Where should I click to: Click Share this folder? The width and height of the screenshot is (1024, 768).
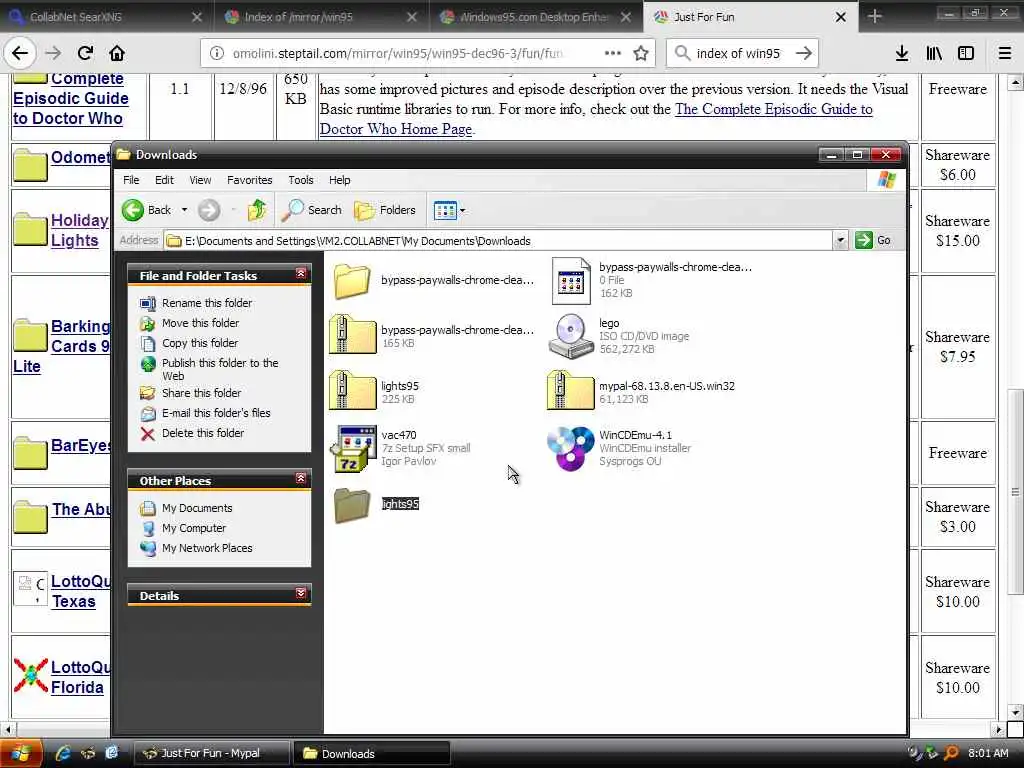201,393
